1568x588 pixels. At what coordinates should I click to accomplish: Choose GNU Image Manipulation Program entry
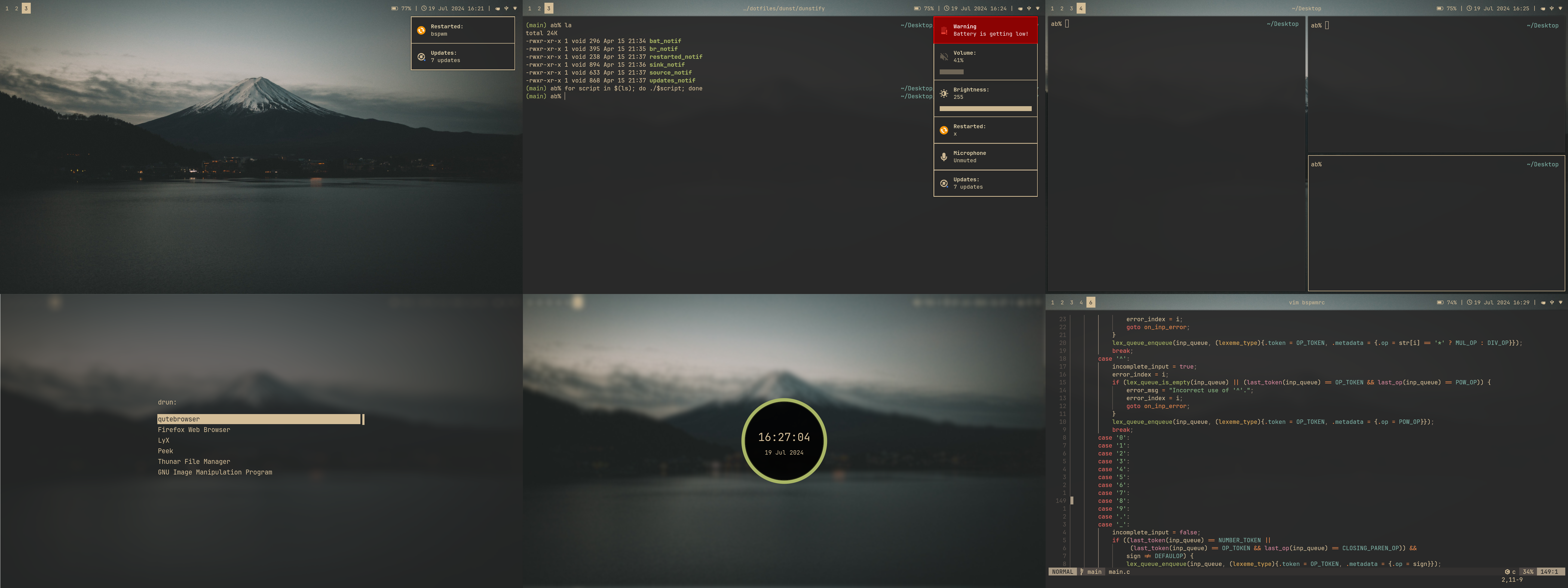point(215,472)
